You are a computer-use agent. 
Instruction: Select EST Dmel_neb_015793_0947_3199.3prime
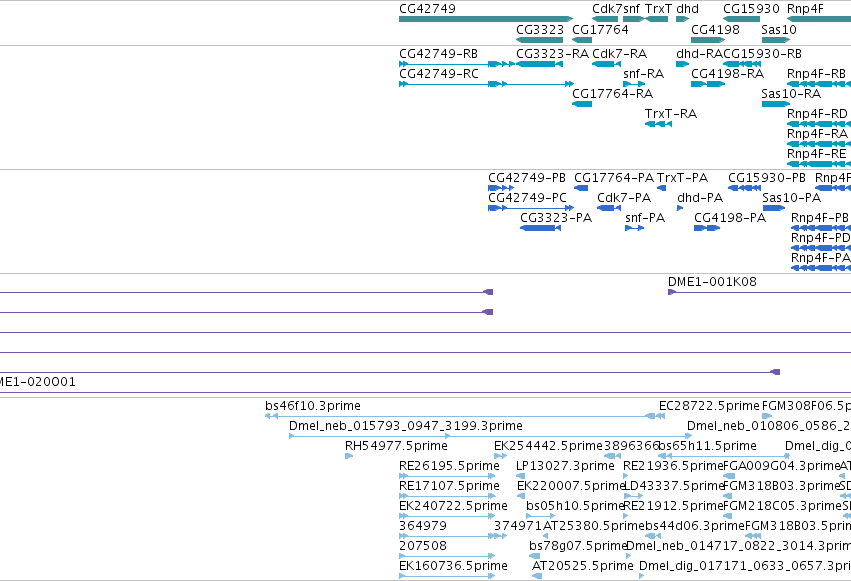pyautogui.click(x=405, y=426)
